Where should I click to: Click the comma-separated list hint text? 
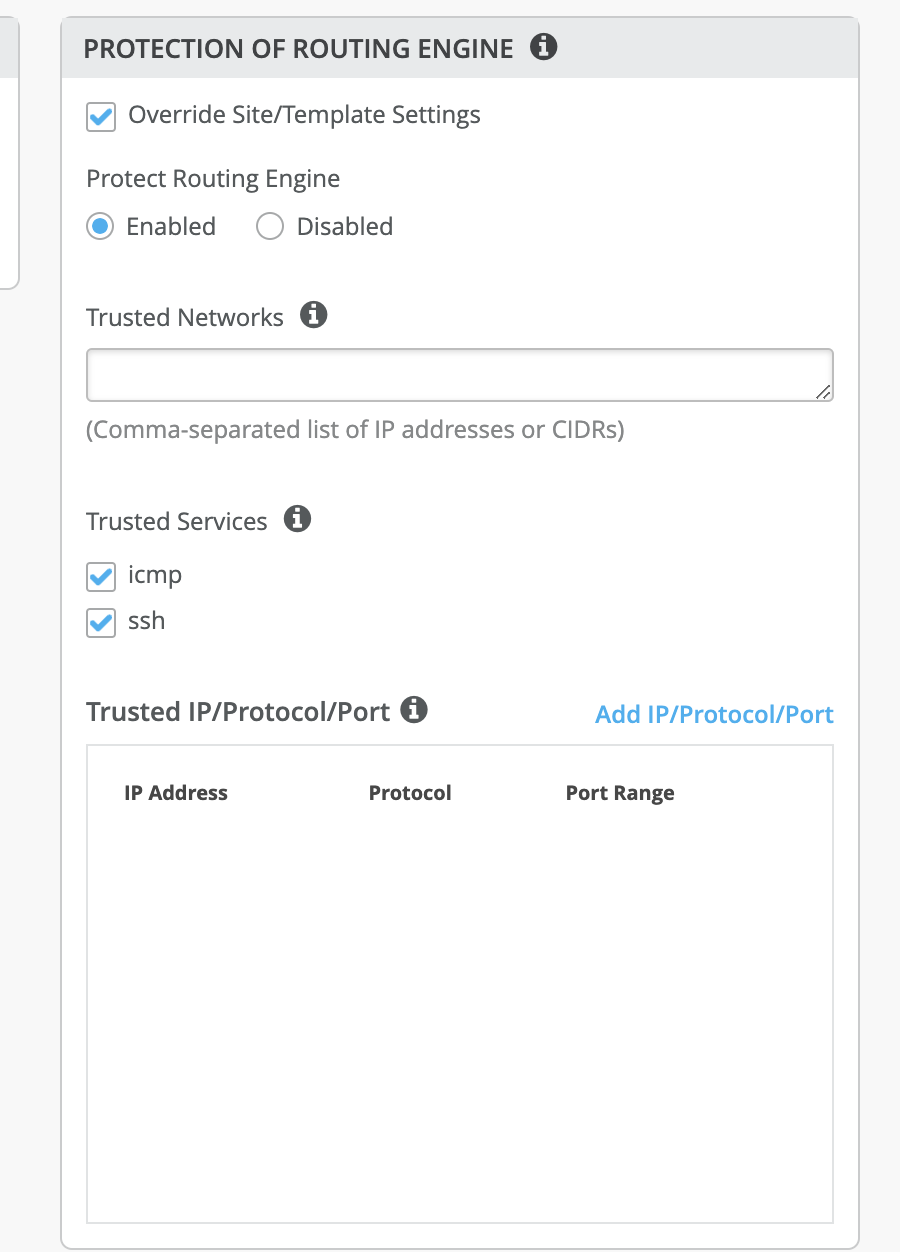(355, 431)
